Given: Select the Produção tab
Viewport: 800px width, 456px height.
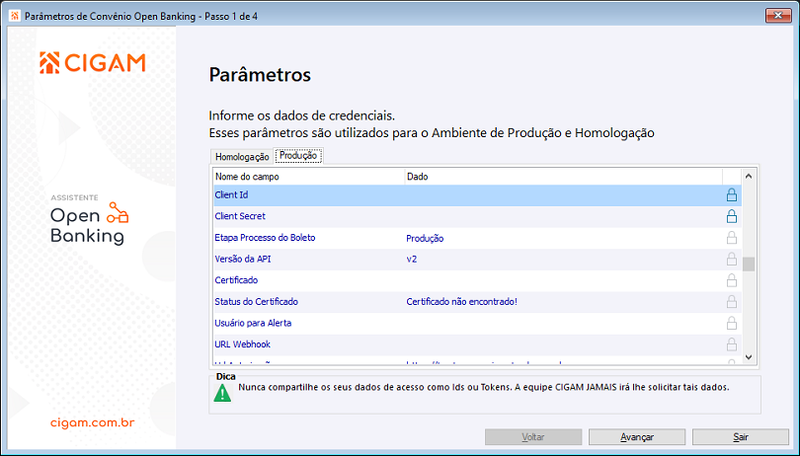Looking at the screenshot, I should 298,156.
